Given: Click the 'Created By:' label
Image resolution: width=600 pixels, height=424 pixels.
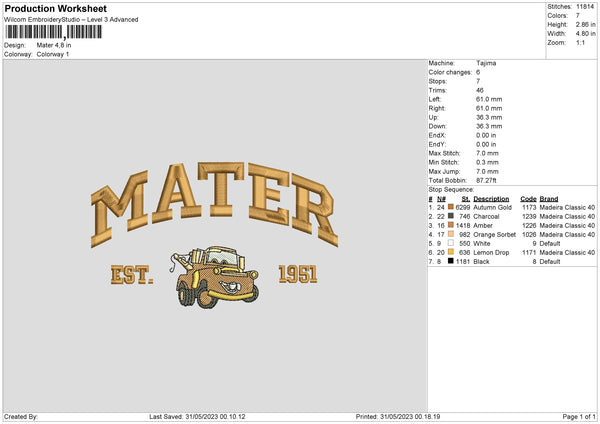Looking at the screenshot, I should 21,417.
